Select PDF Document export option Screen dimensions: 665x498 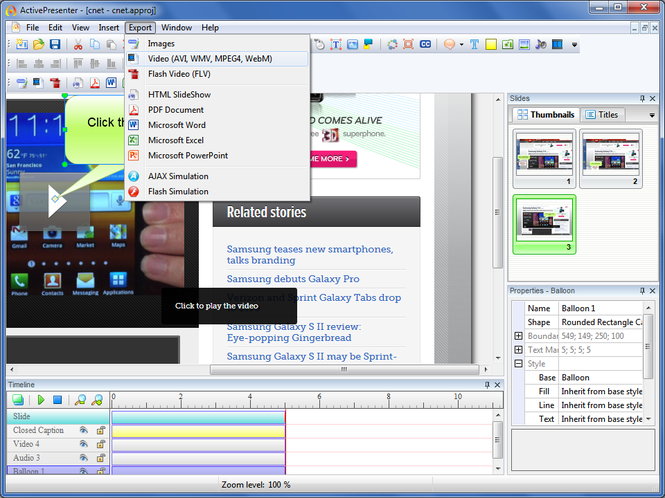(x=217, y=110)
